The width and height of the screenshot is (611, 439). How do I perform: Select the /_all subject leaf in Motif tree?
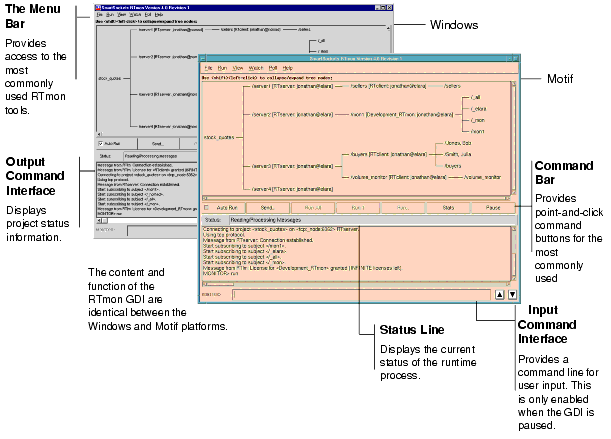click(475, 97)
